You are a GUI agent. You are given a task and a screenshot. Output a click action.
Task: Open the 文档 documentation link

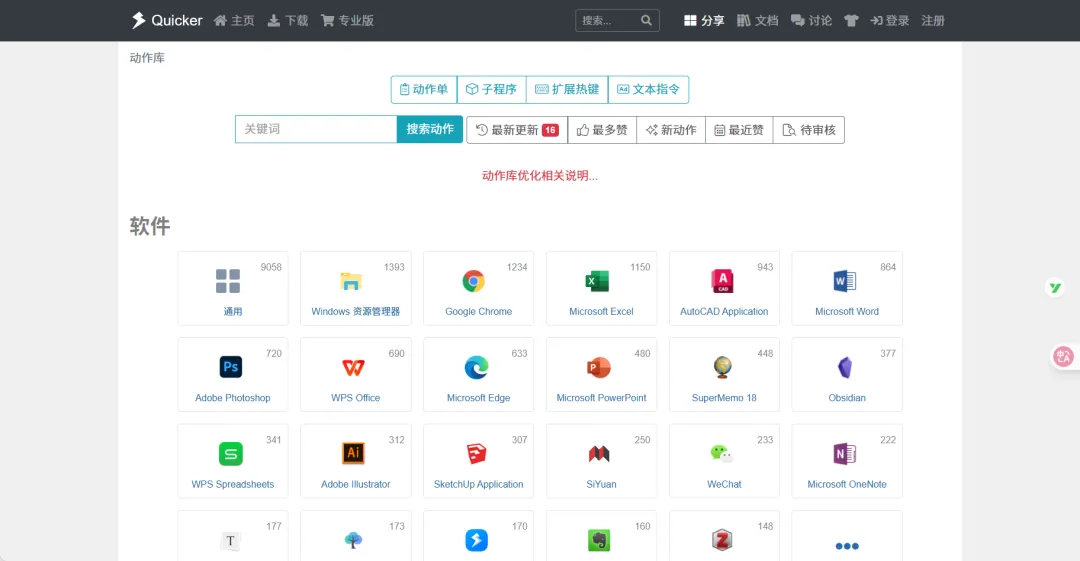pos(758,21)
